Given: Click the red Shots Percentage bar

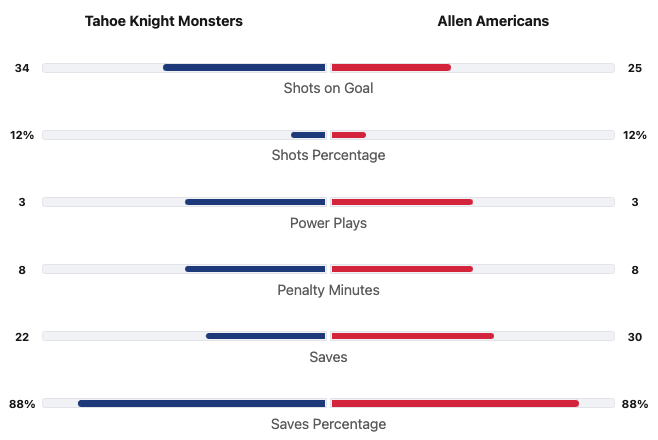Looking at the screenshot, I should 348,135.
